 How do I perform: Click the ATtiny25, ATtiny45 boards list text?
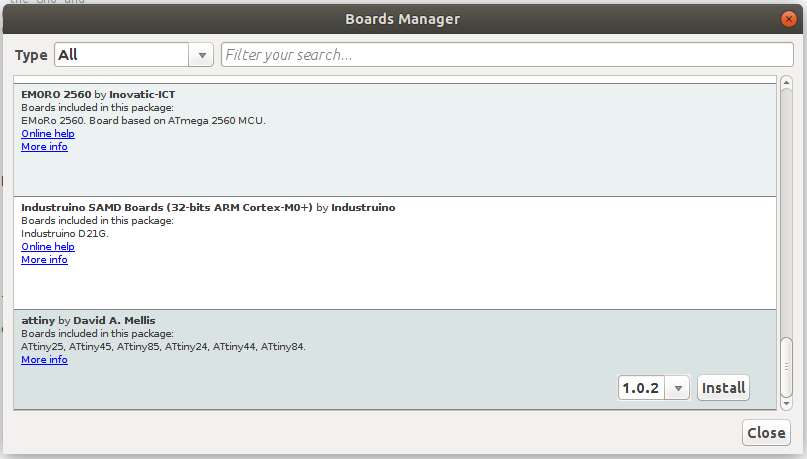click(163, 347)
